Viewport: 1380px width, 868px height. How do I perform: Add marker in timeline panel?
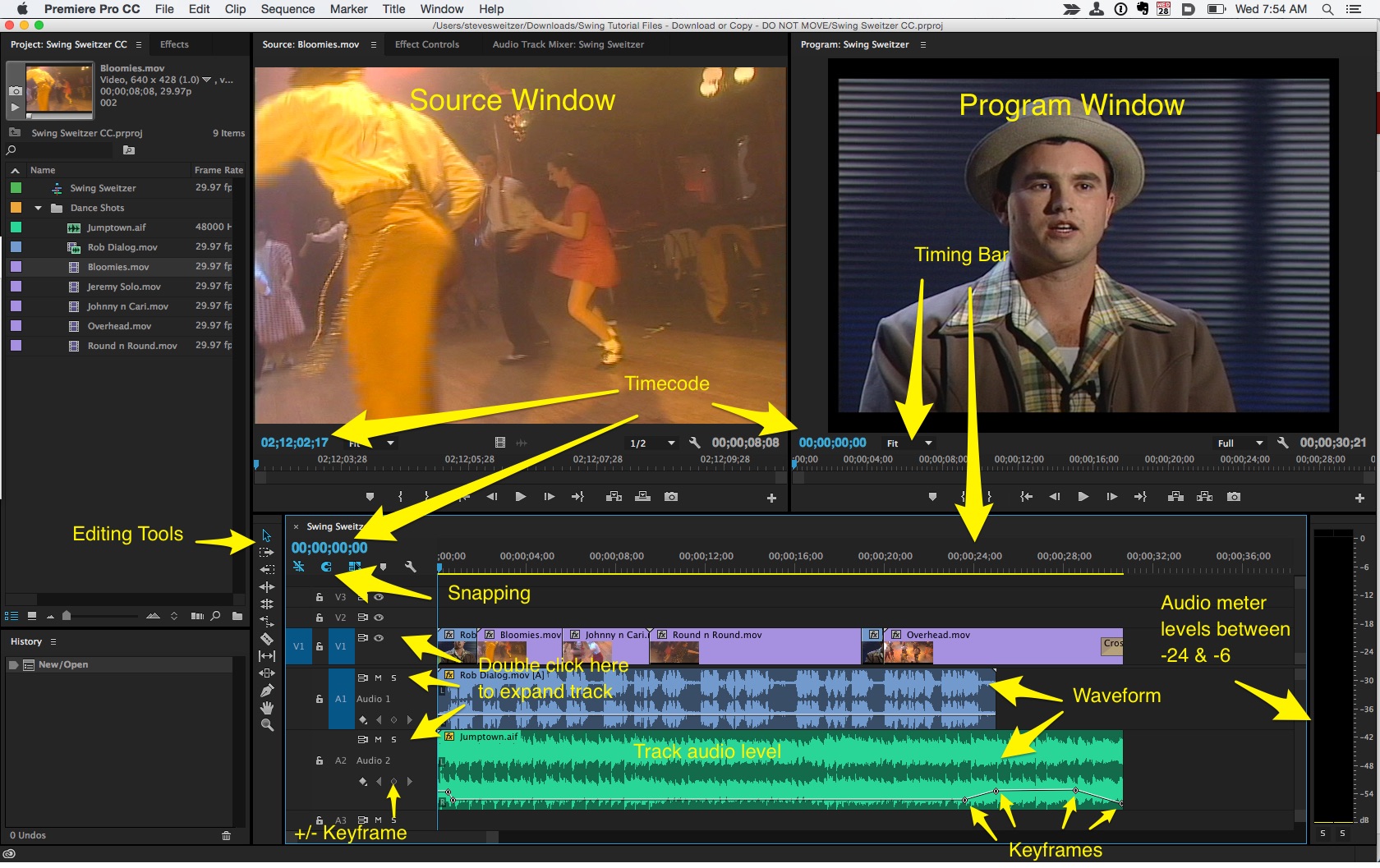383,567
